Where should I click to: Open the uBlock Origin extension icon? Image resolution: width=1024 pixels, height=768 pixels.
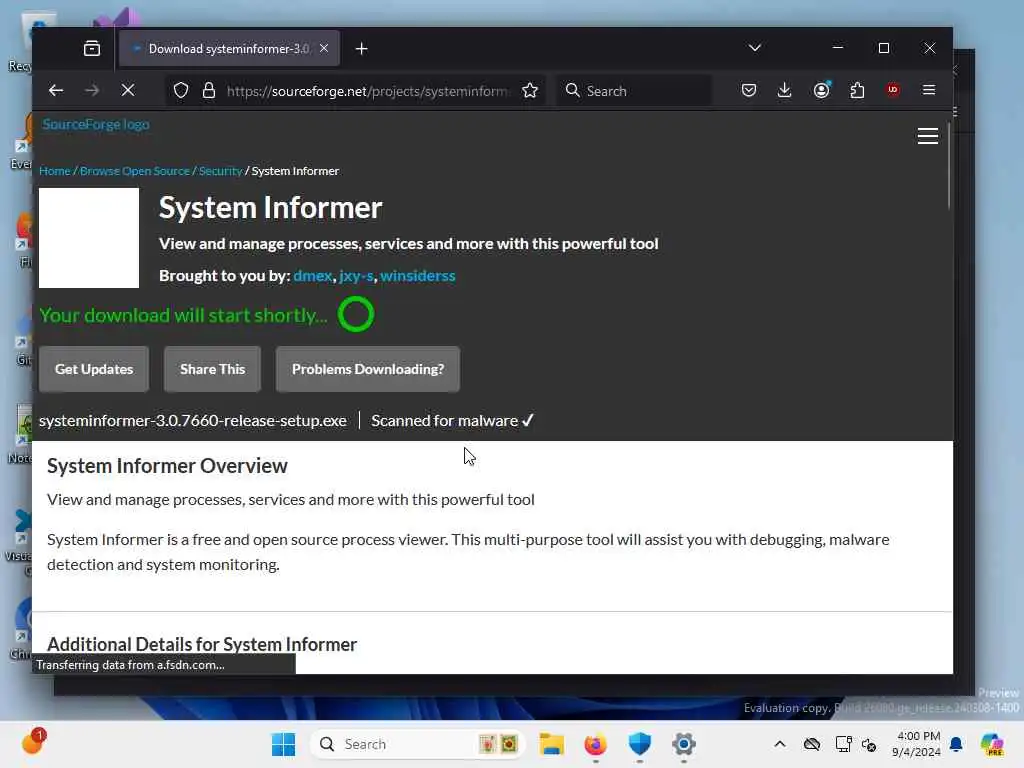(x=893, y=90)
